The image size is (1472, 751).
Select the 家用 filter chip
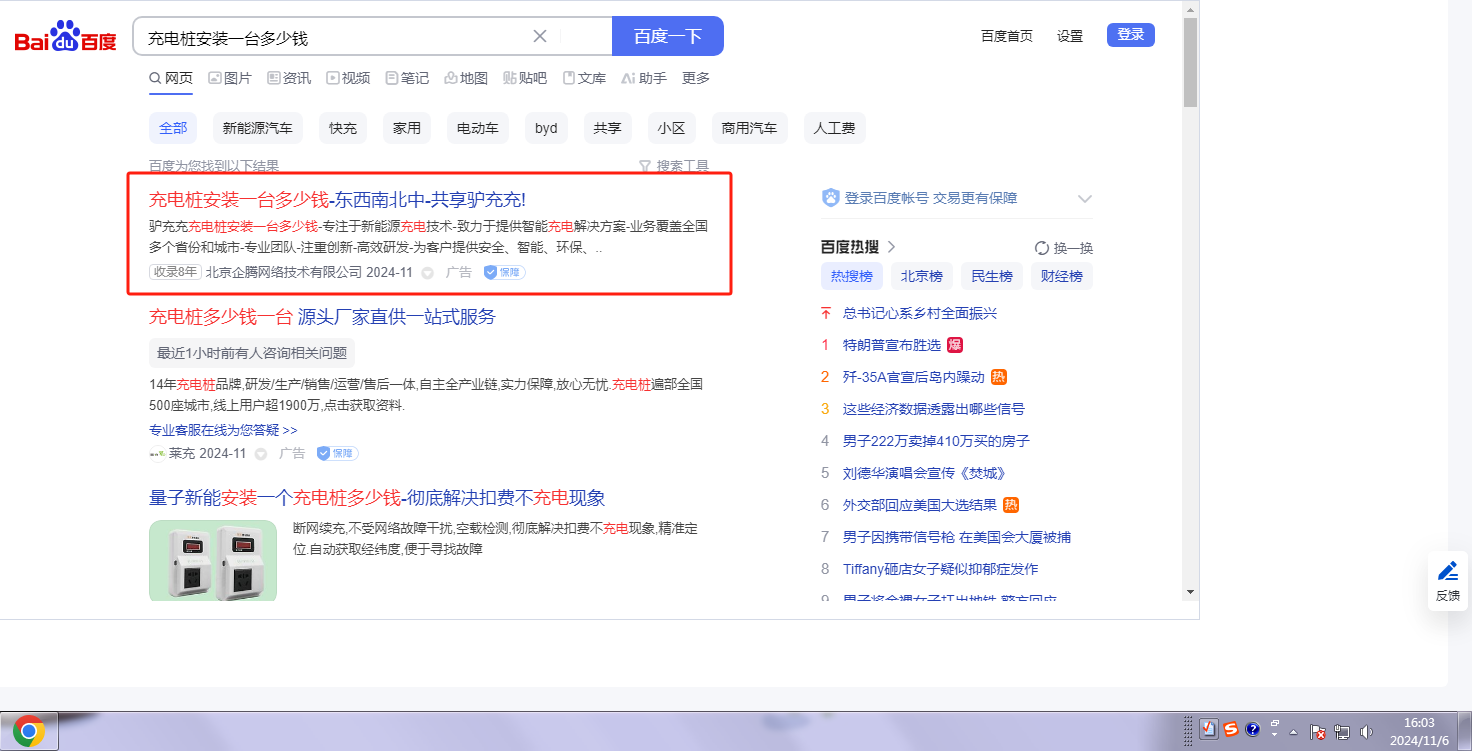point(407,128)
